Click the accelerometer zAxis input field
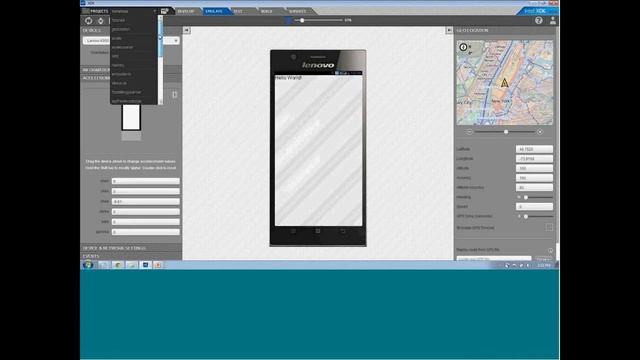This screenshot has width=640, height=360. coord(146,201)
